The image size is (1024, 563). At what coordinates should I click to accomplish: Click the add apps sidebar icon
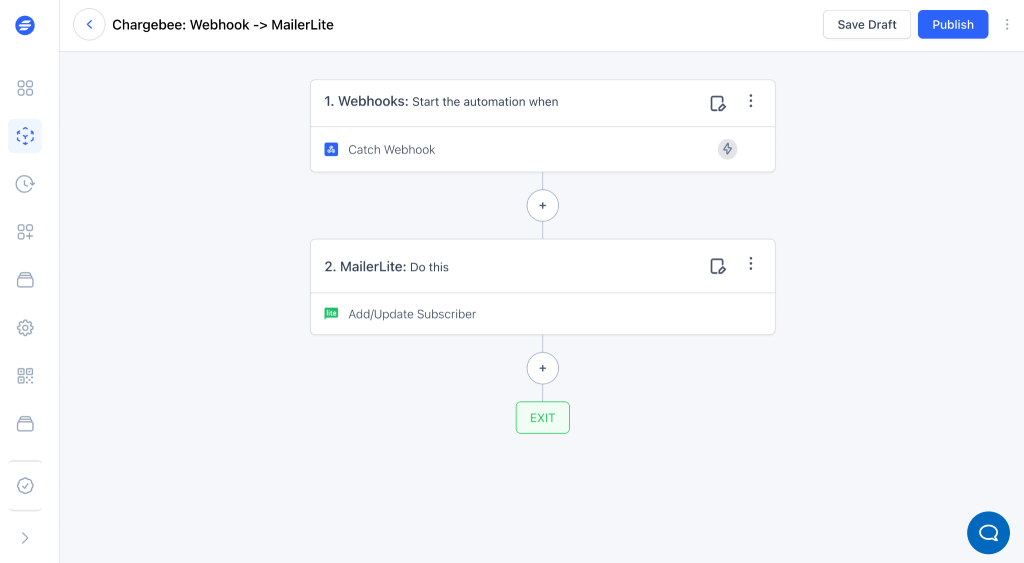[25, 232]
